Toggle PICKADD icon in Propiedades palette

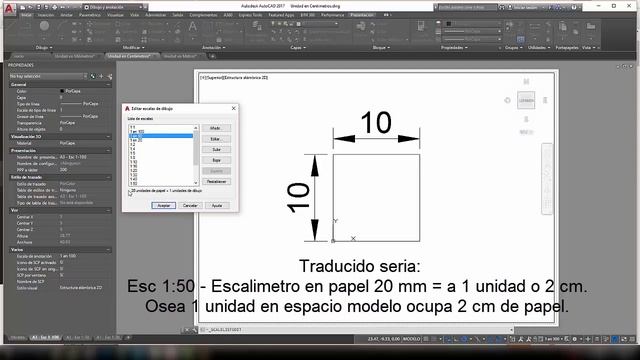coord(93,76)
